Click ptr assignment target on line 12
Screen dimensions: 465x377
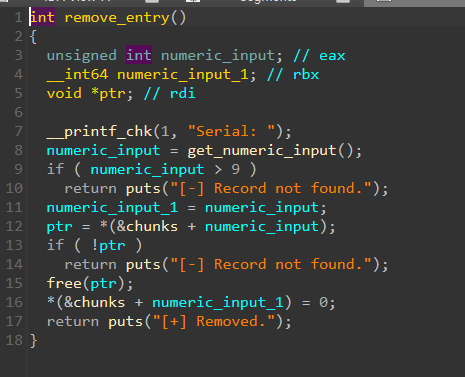[x=60, y=226]
